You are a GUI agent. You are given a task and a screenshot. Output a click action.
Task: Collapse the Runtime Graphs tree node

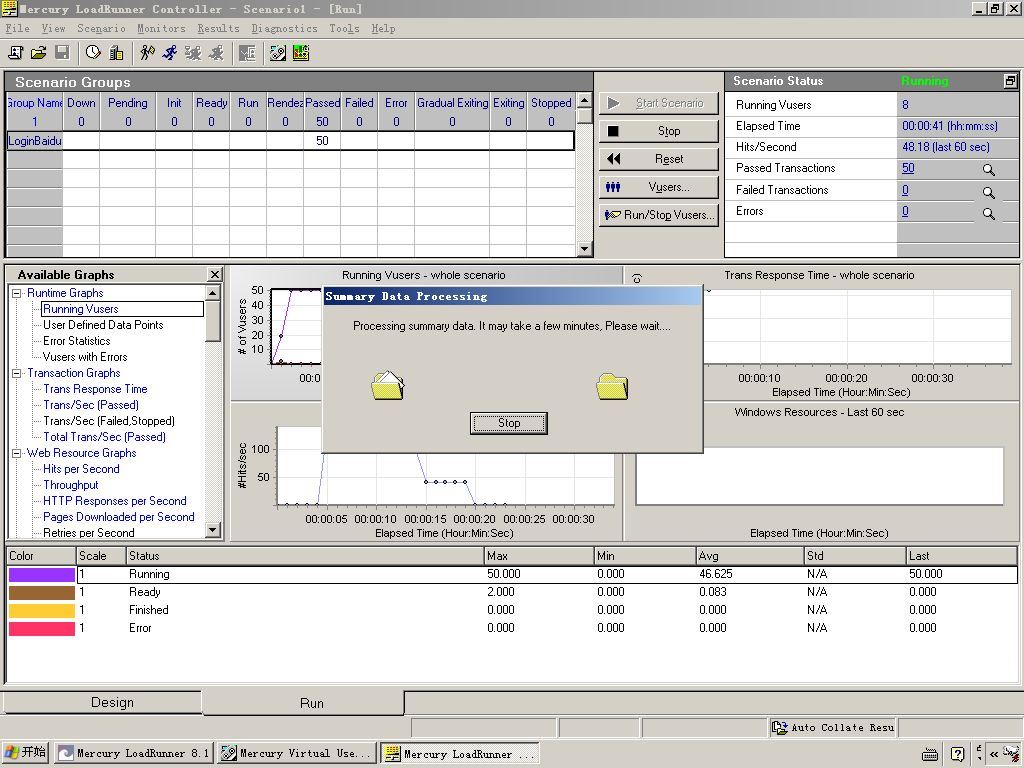(17, 293)
